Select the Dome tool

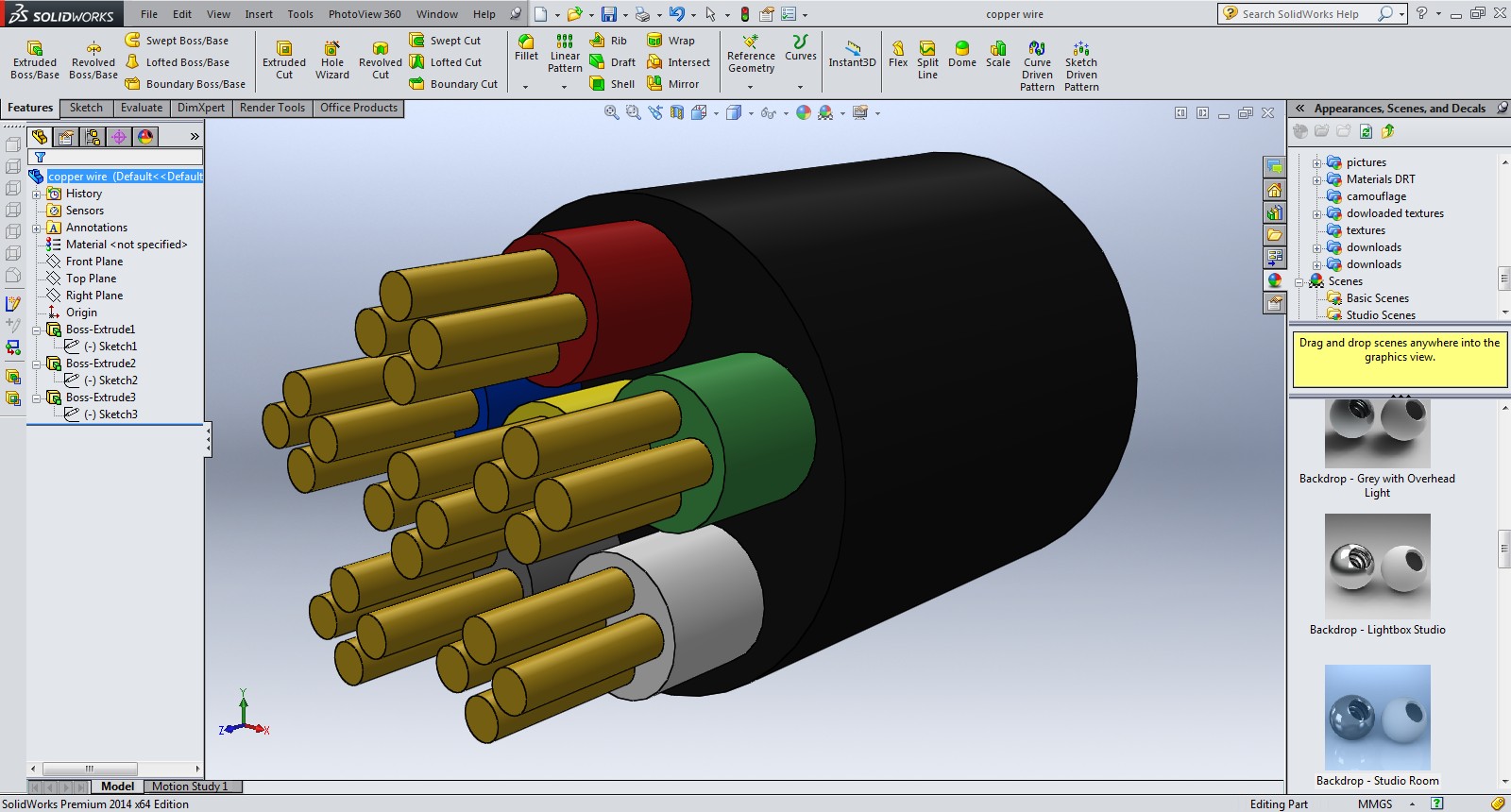(962, 54)
